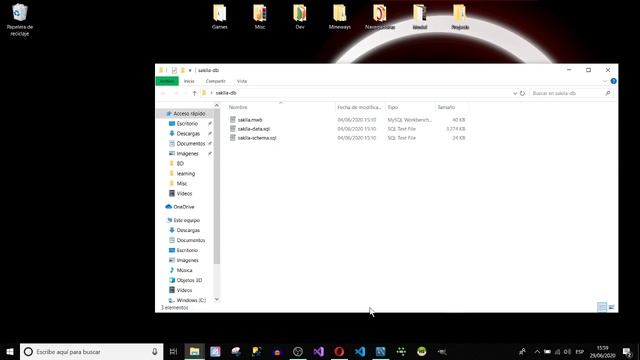This screenshot has width=640, height=360.
Task: Open Explorer help with the question mark icon
Action: (x=613, y=81)
